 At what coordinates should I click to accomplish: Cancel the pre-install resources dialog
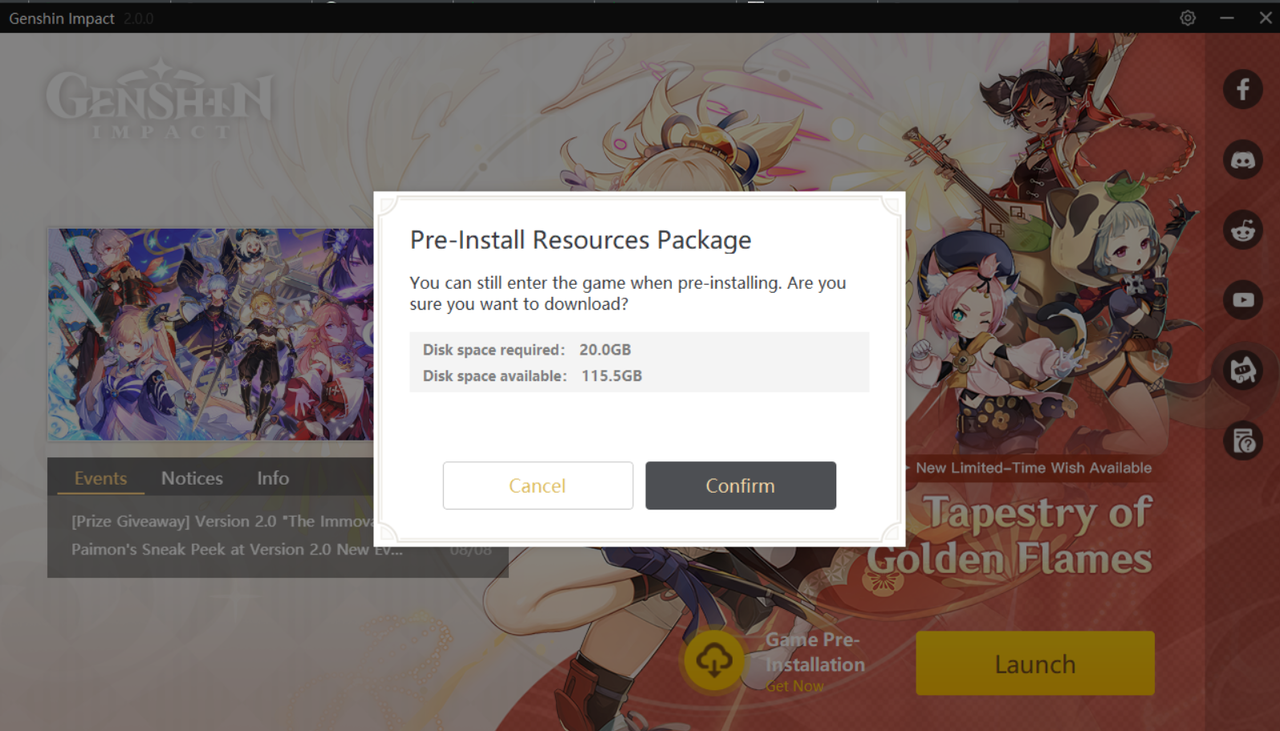click(x=538, y=485)
